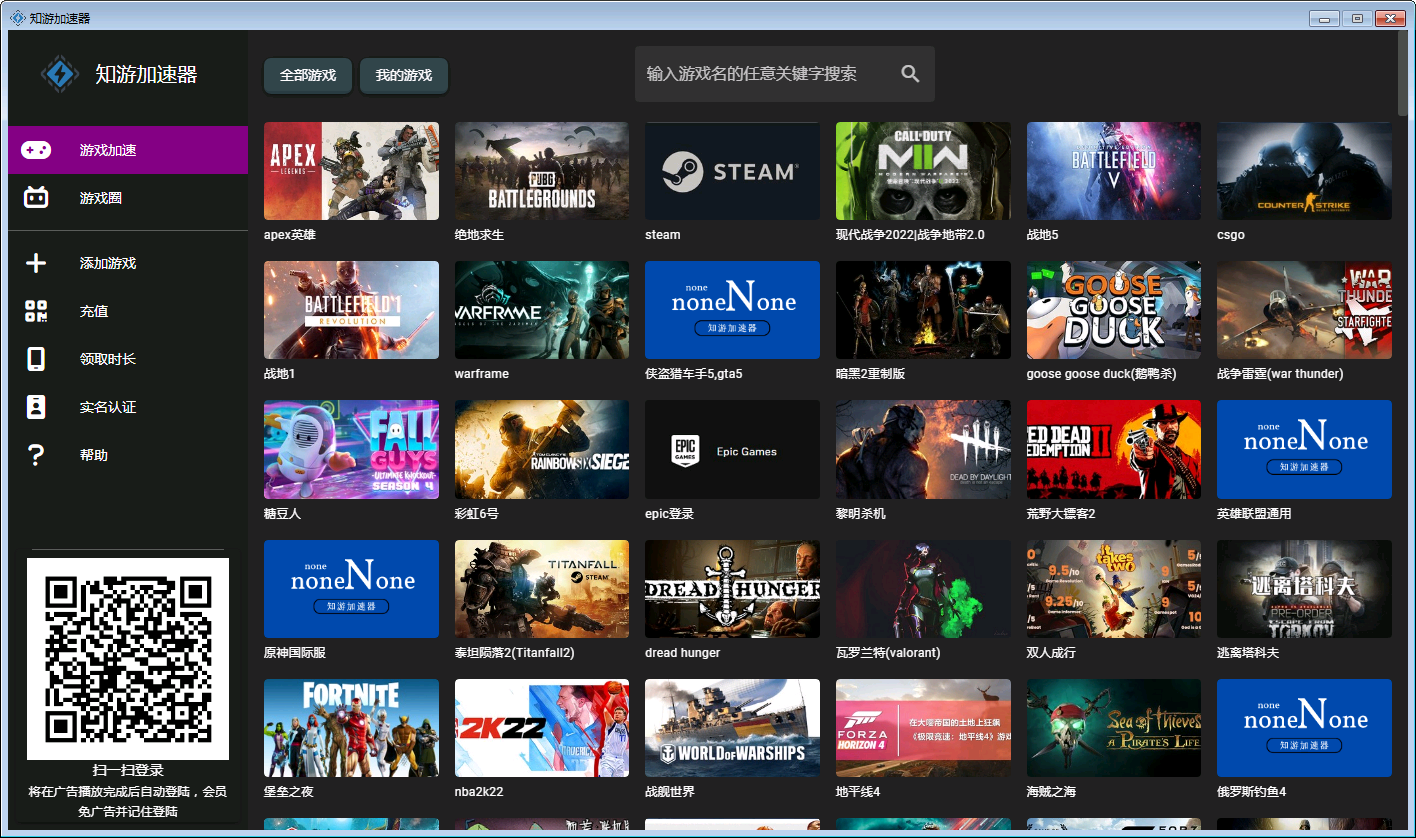This screenshot has width=1416, height=838.
Task: Select the Fortnite thumbnail
Action: point(351,728)
